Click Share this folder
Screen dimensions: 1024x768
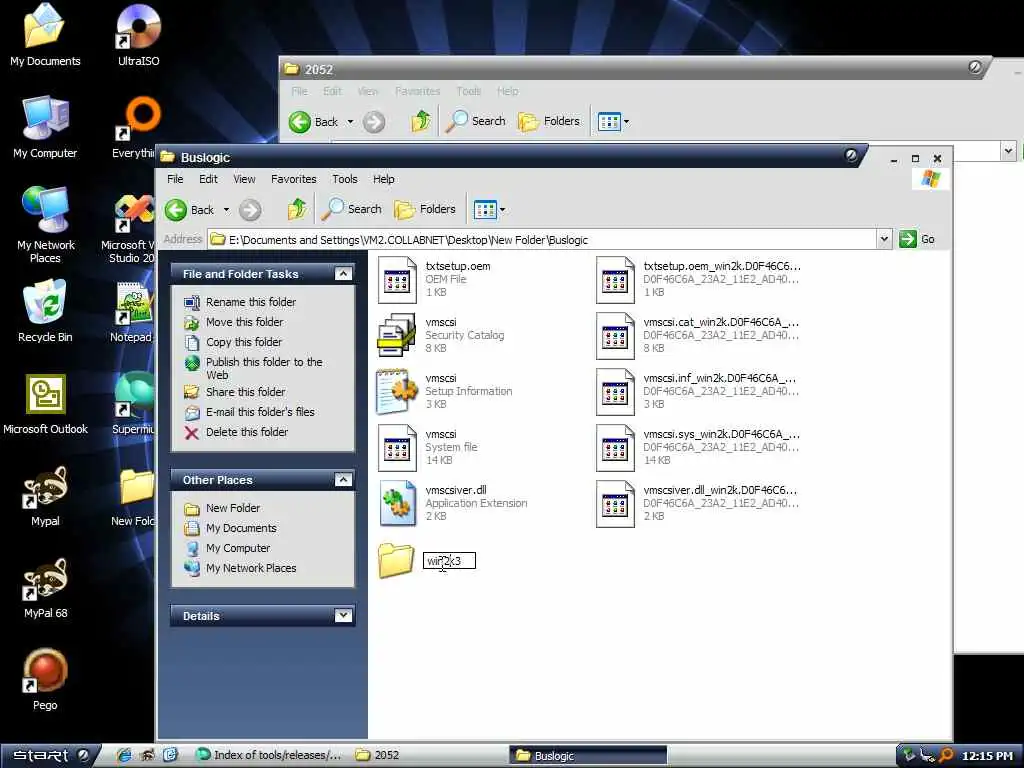coord(246,392)
